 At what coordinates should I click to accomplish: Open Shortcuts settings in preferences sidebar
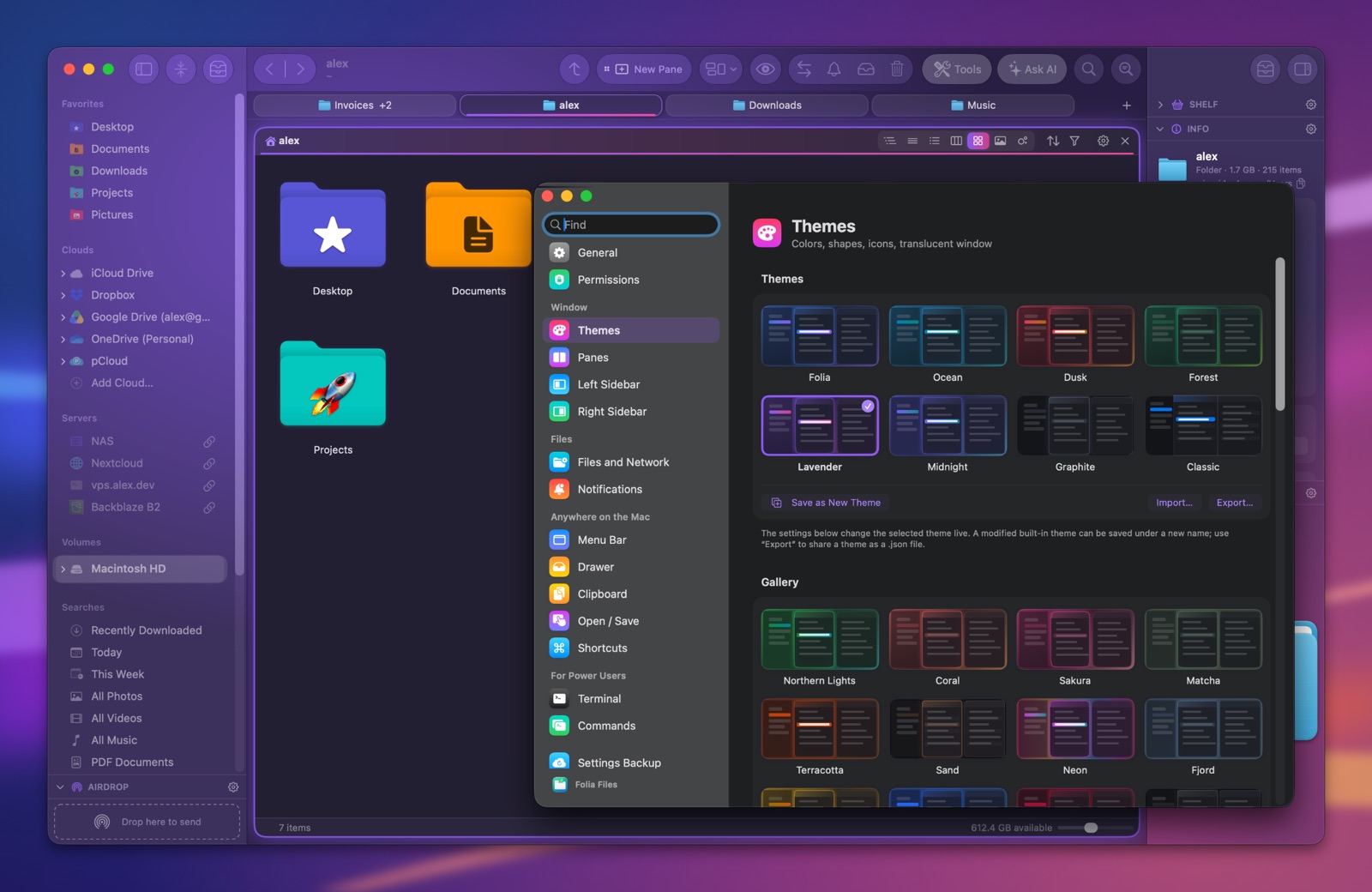coord(631,648)
